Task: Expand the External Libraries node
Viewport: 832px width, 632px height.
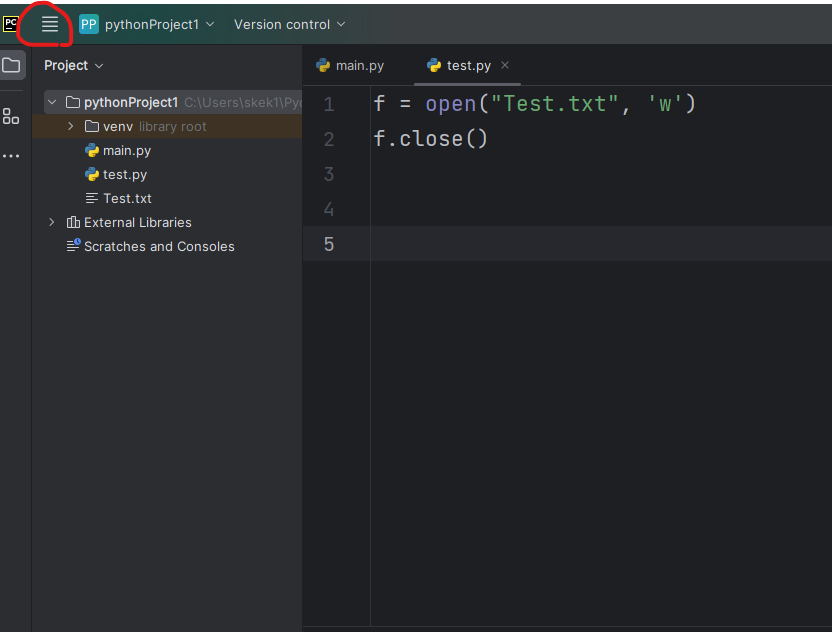Action: (x=51, y=222)
